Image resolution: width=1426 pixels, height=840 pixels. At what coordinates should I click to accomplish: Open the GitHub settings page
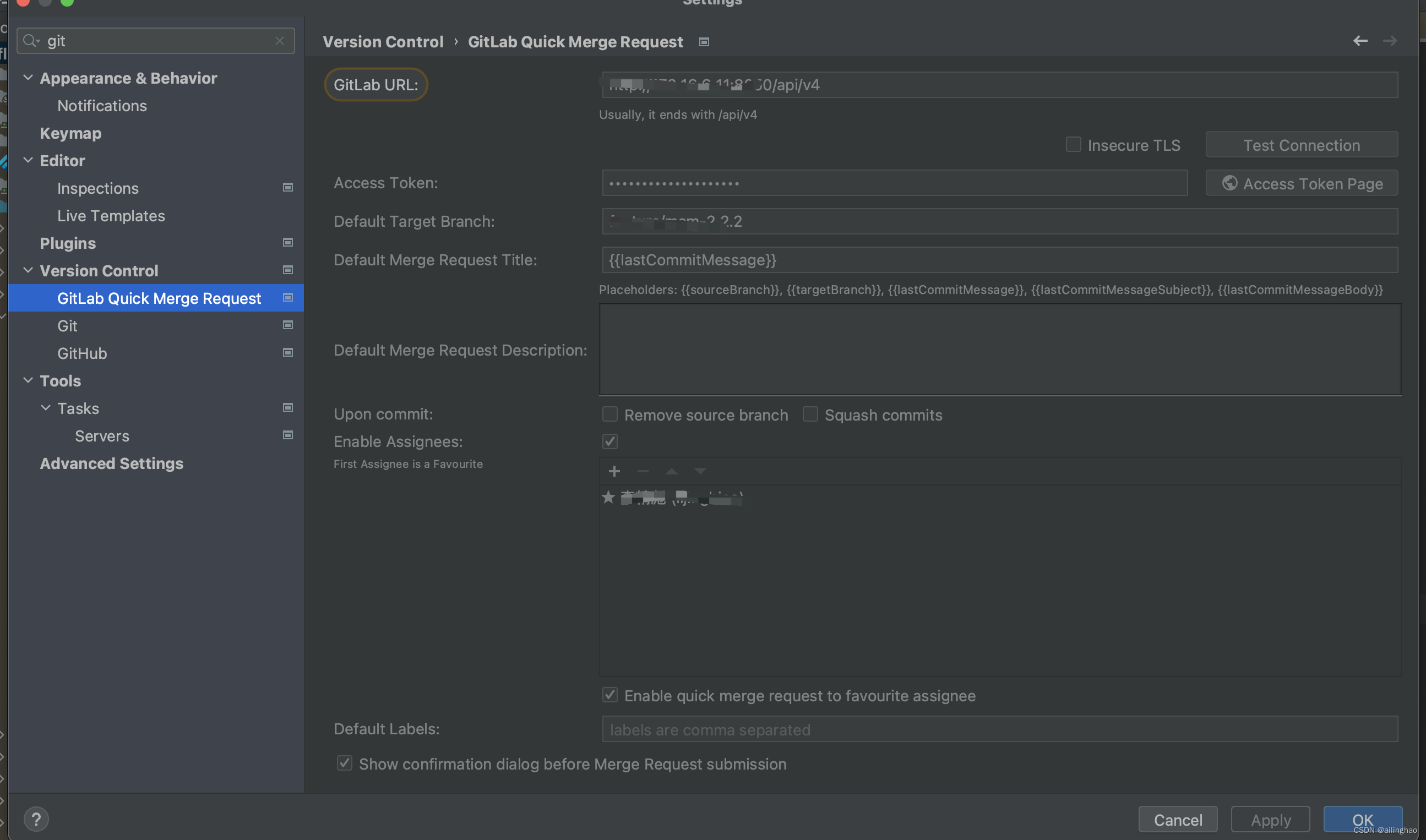pos(82,353)
